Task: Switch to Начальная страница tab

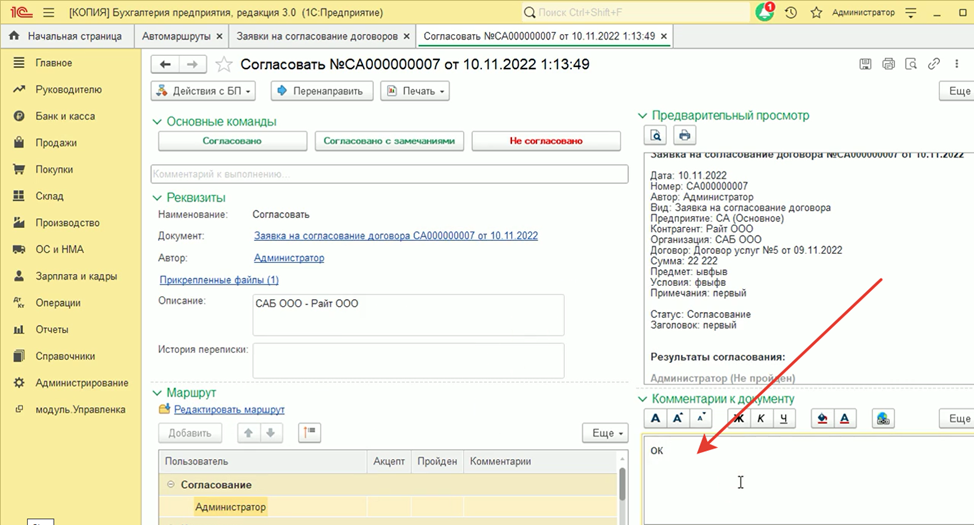Action: point(75,36)
